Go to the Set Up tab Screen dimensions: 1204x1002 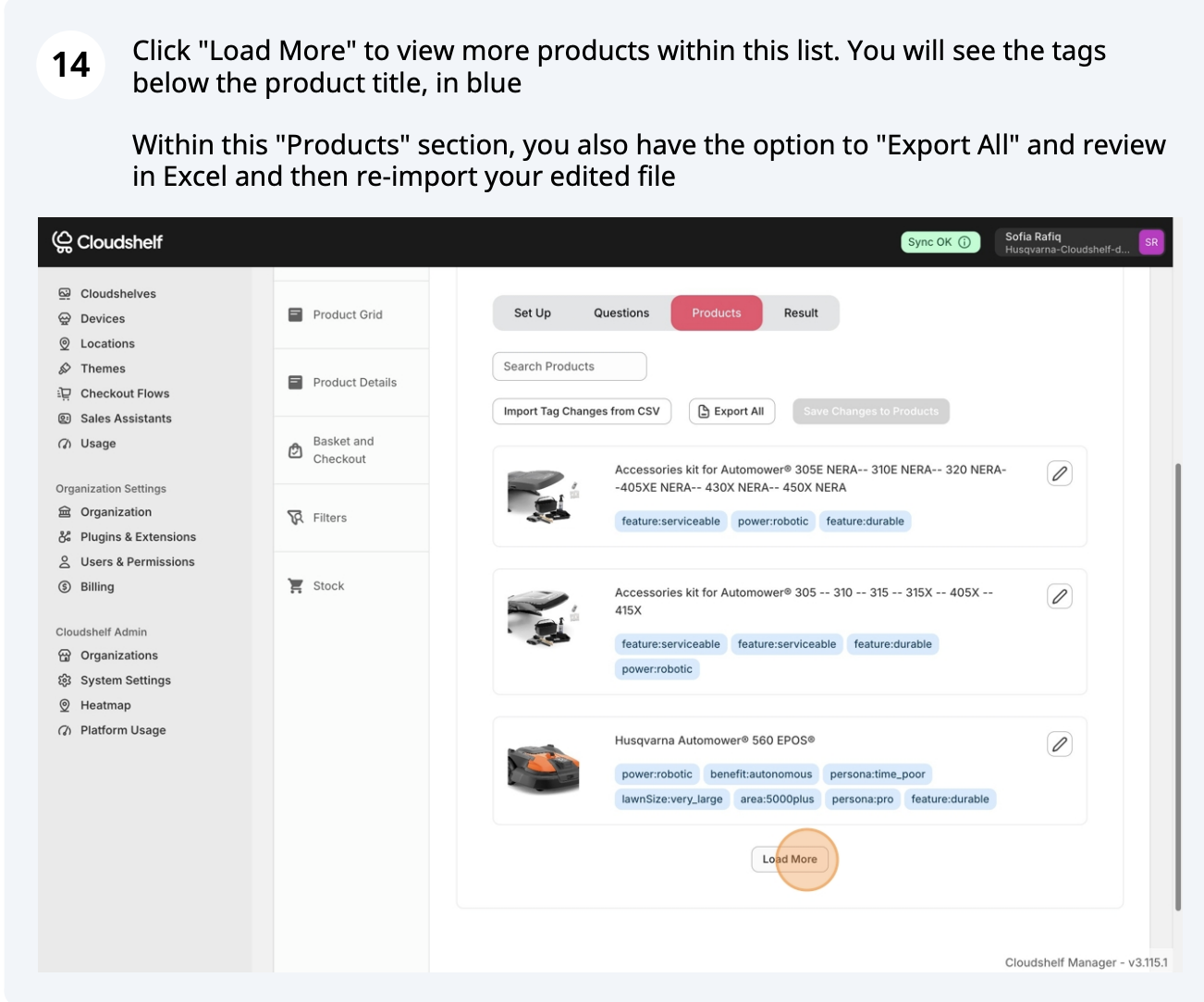[533, 313]
